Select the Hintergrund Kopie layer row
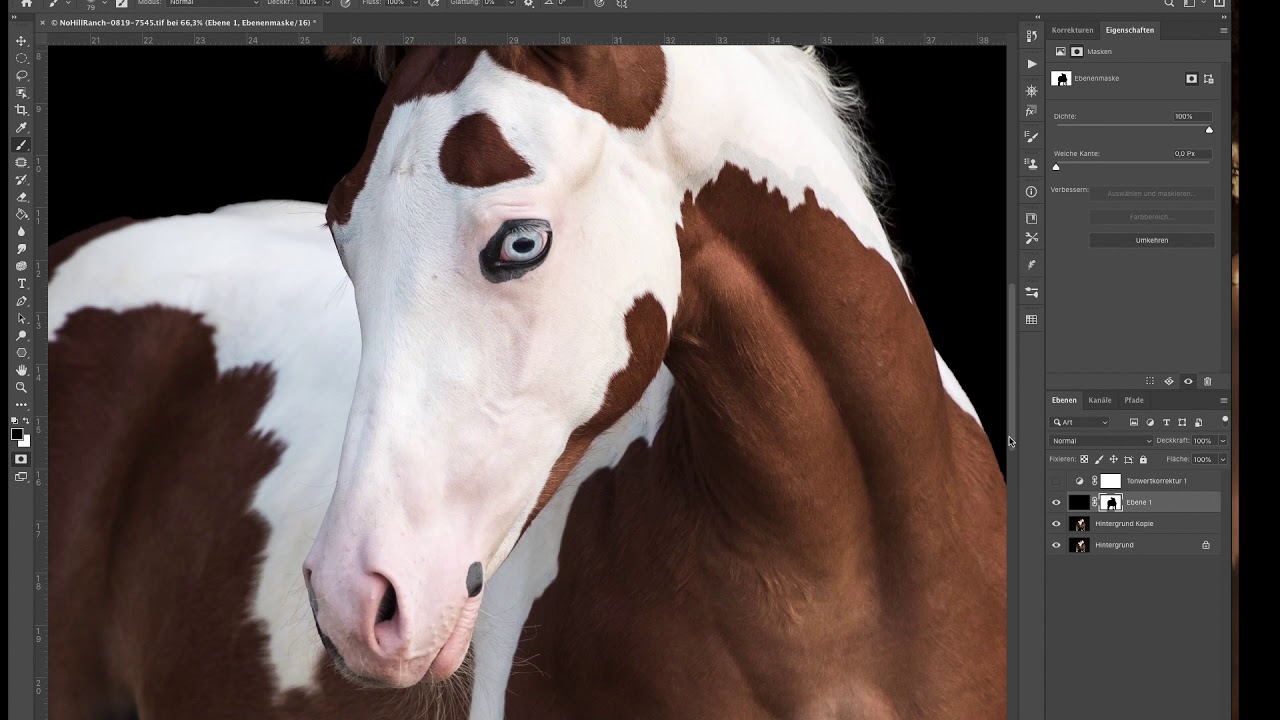 tap(1134, 523)
